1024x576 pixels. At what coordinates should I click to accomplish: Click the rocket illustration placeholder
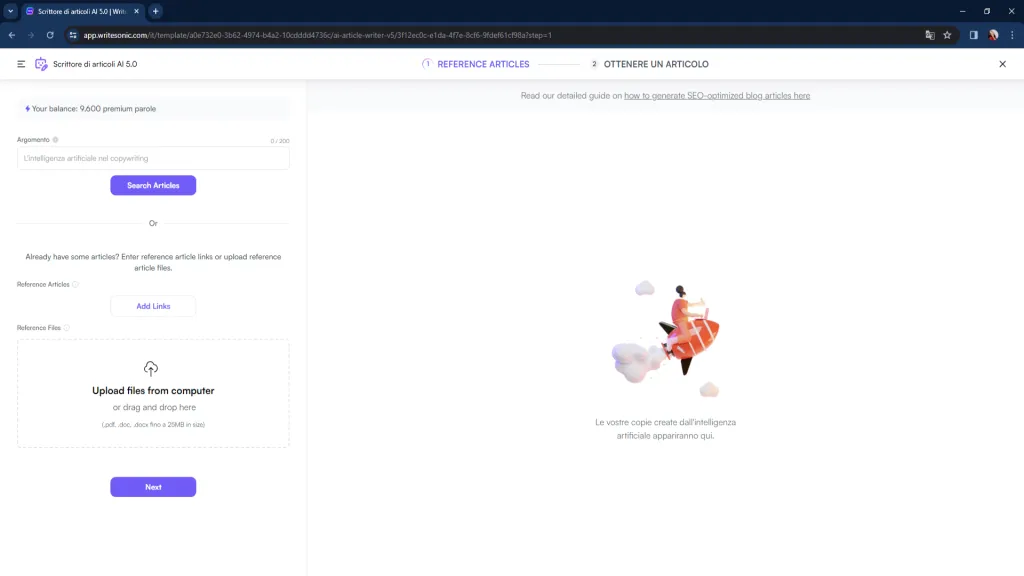[x=665, y=338]
